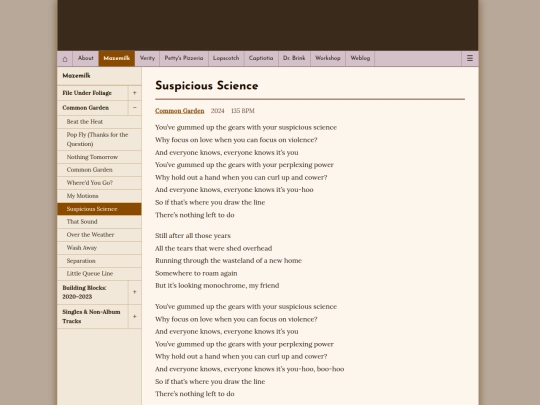The height and width of the screenshot is (405, 540).
Task: Open the home icon in navigation bar
Action: click(x=65, y=59)
